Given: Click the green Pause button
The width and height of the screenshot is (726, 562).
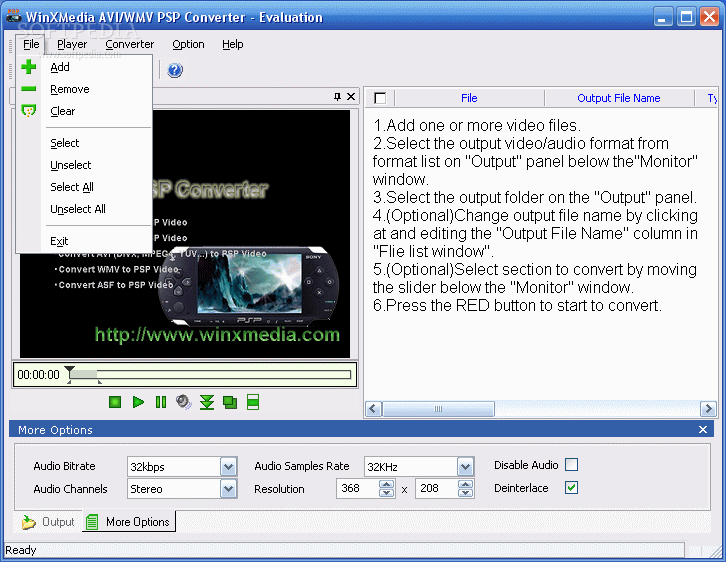Looking at the screenshot, I should pyautogui.click(x=161, y=402).
